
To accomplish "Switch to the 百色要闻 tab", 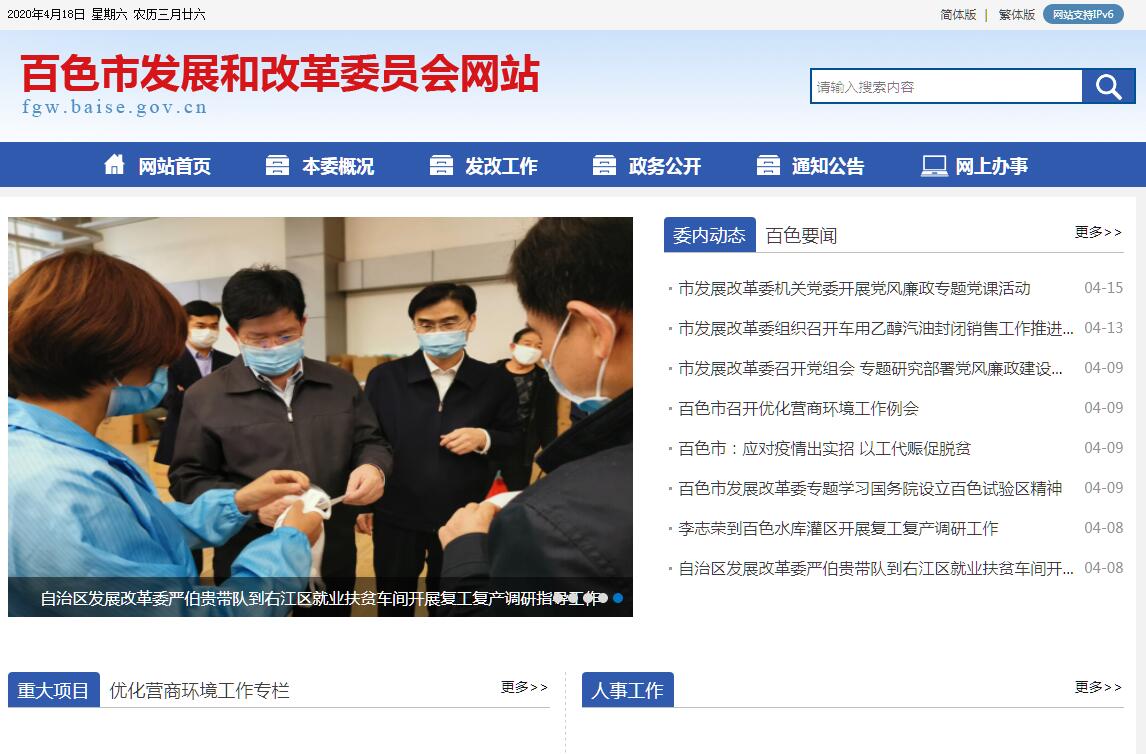I will click(801, 235).
